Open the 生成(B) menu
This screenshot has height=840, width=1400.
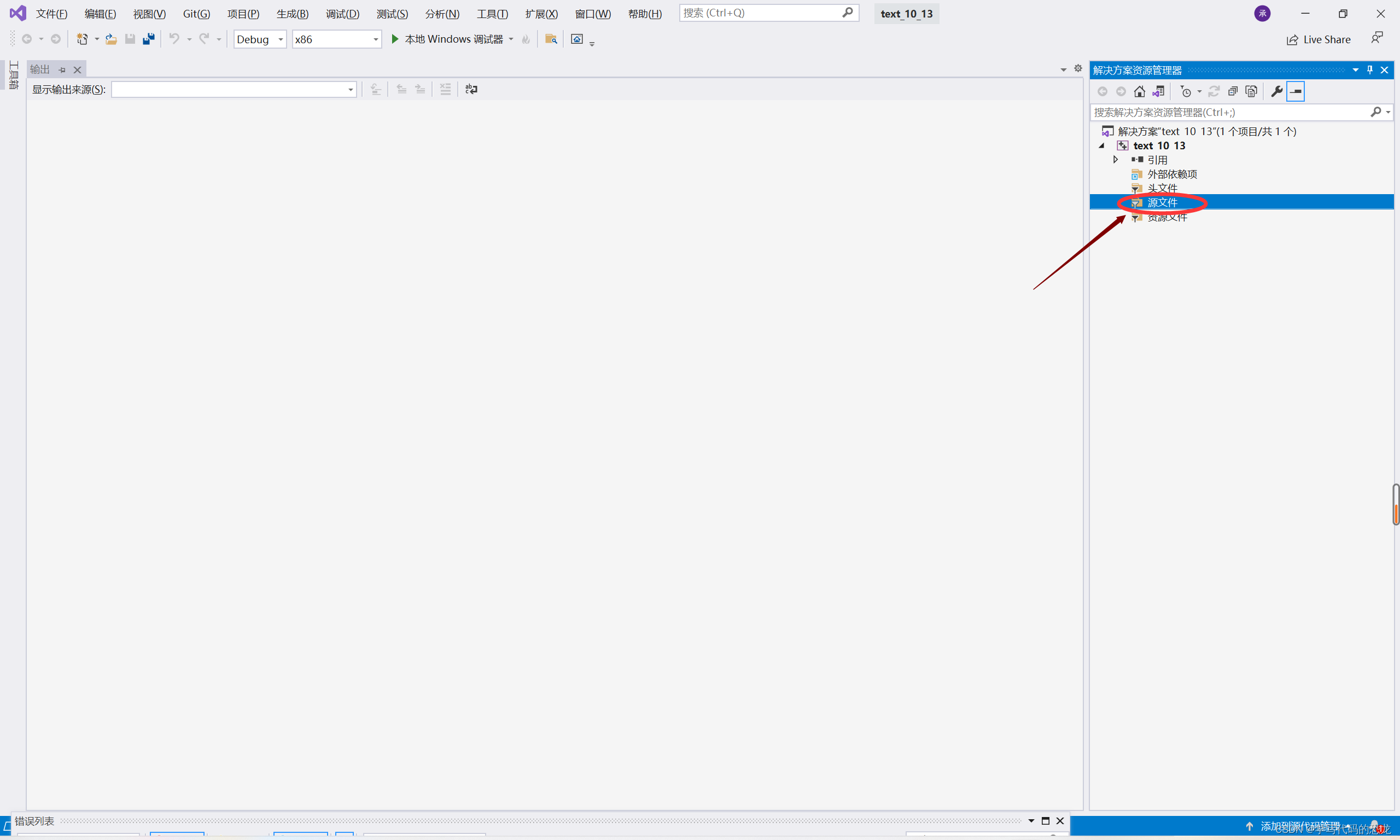pyautogui.click(x=292, y=14)
